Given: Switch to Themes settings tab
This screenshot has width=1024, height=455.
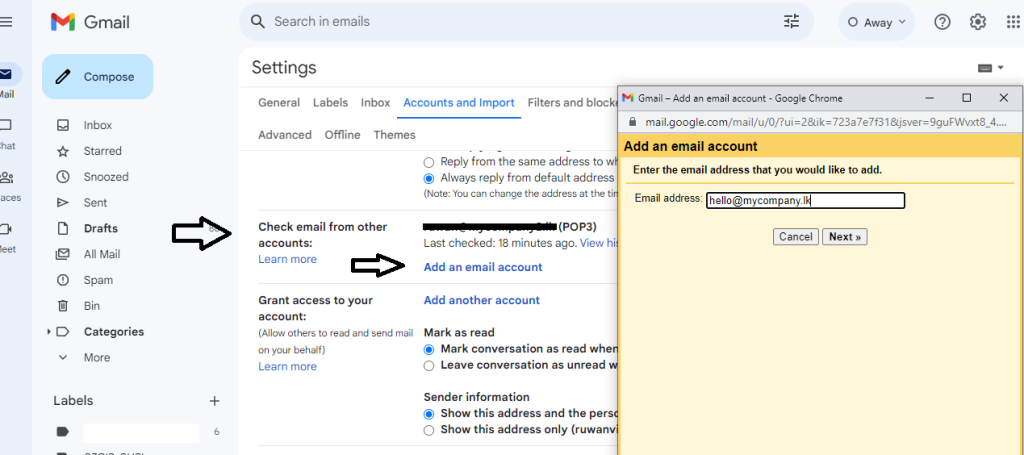Looking at the screenshot, I should (394, 135).
